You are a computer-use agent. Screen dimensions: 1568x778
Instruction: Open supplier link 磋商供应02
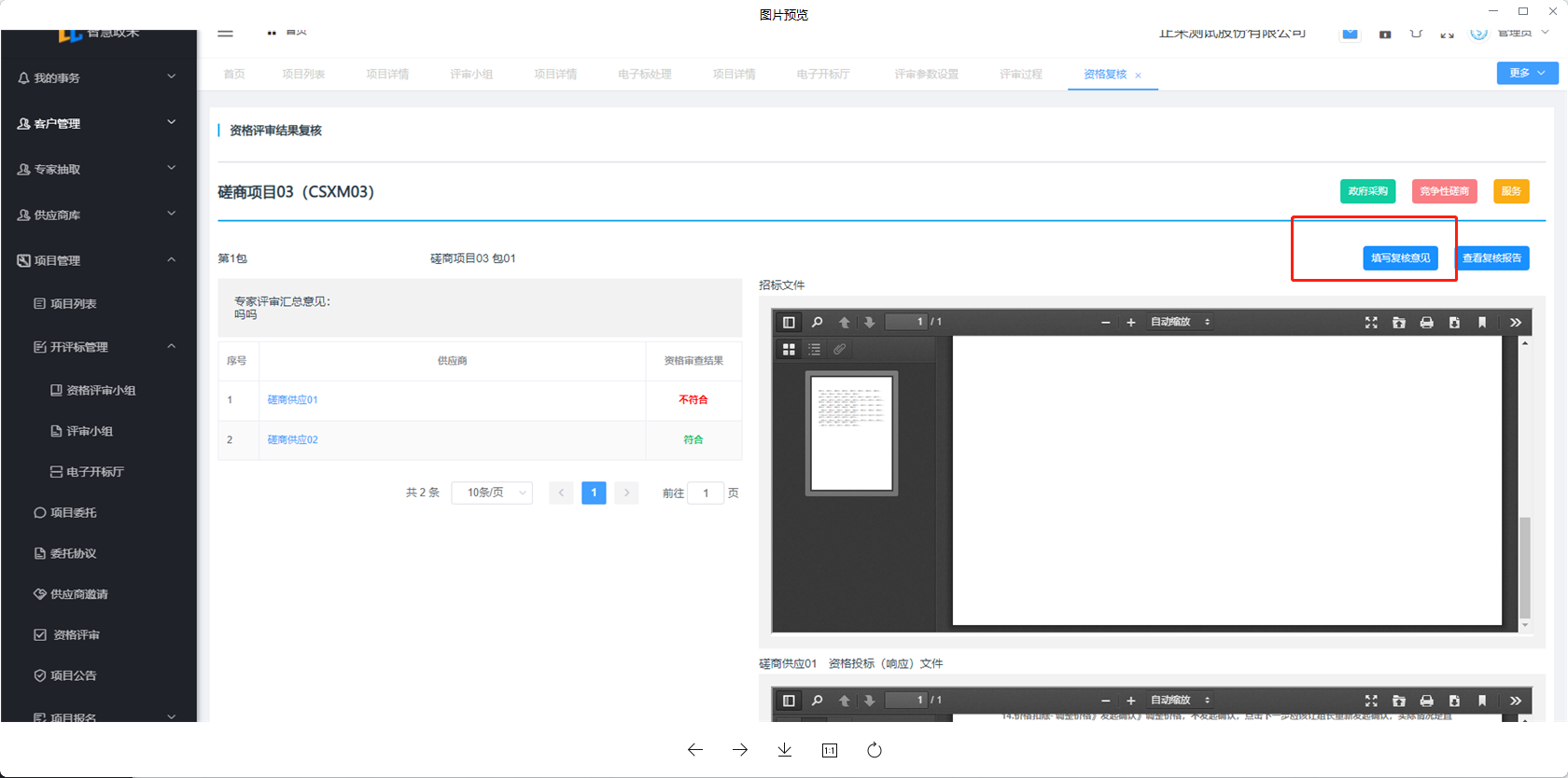click(293, 439)
